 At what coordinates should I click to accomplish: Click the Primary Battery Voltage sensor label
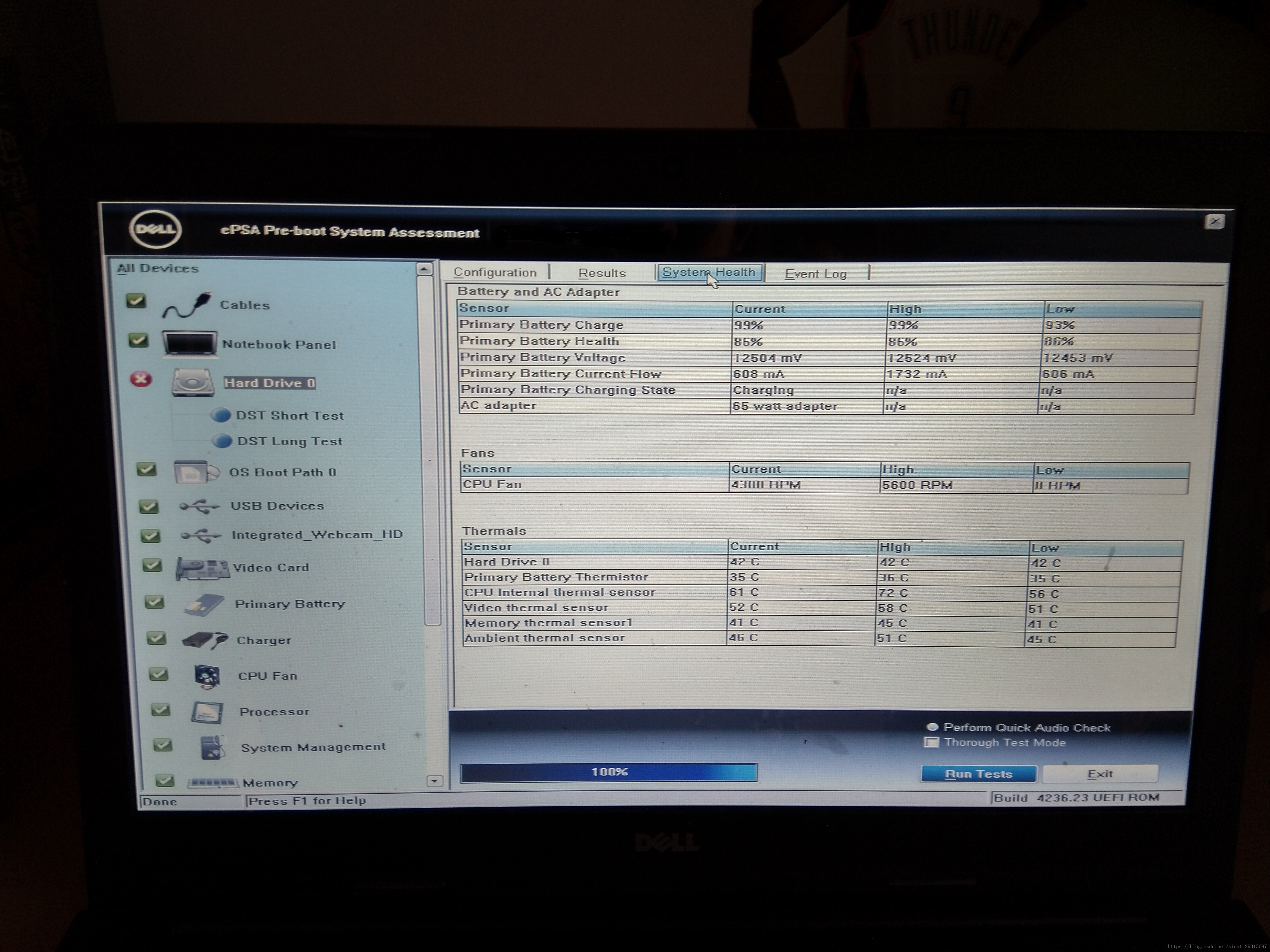(543, 358)
